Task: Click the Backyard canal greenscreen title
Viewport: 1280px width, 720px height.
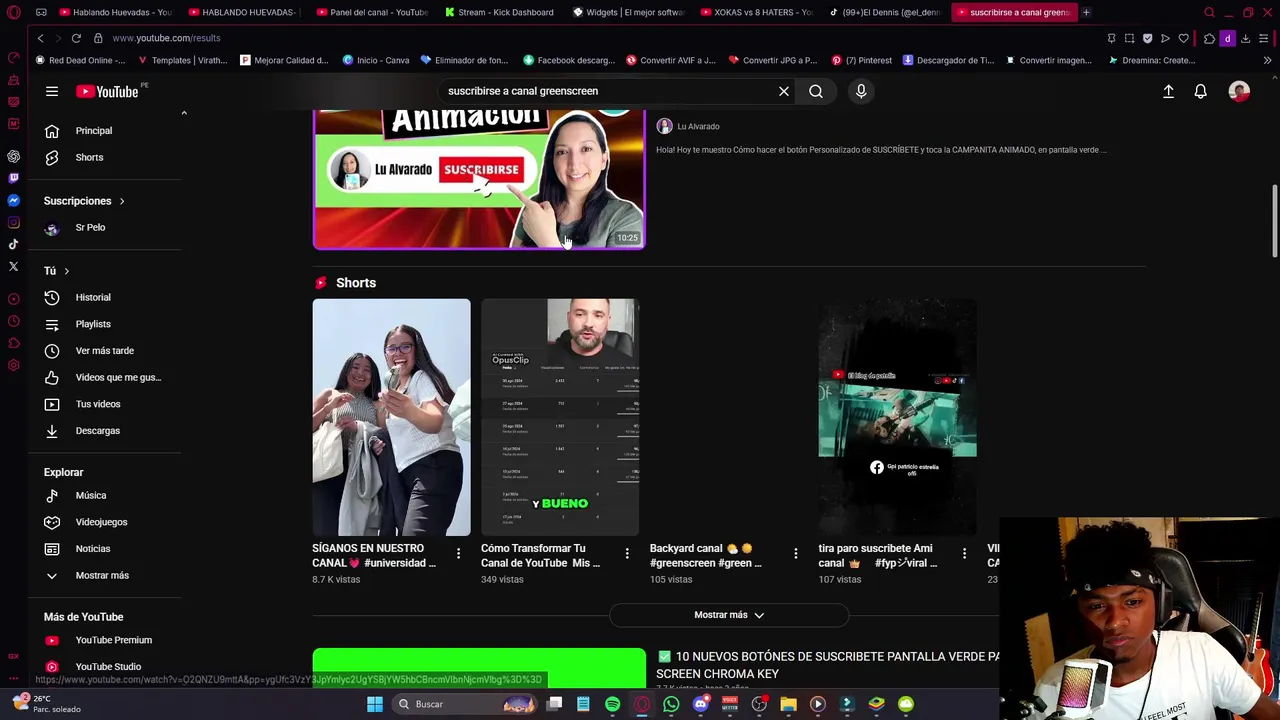Action: pos(705,556)
